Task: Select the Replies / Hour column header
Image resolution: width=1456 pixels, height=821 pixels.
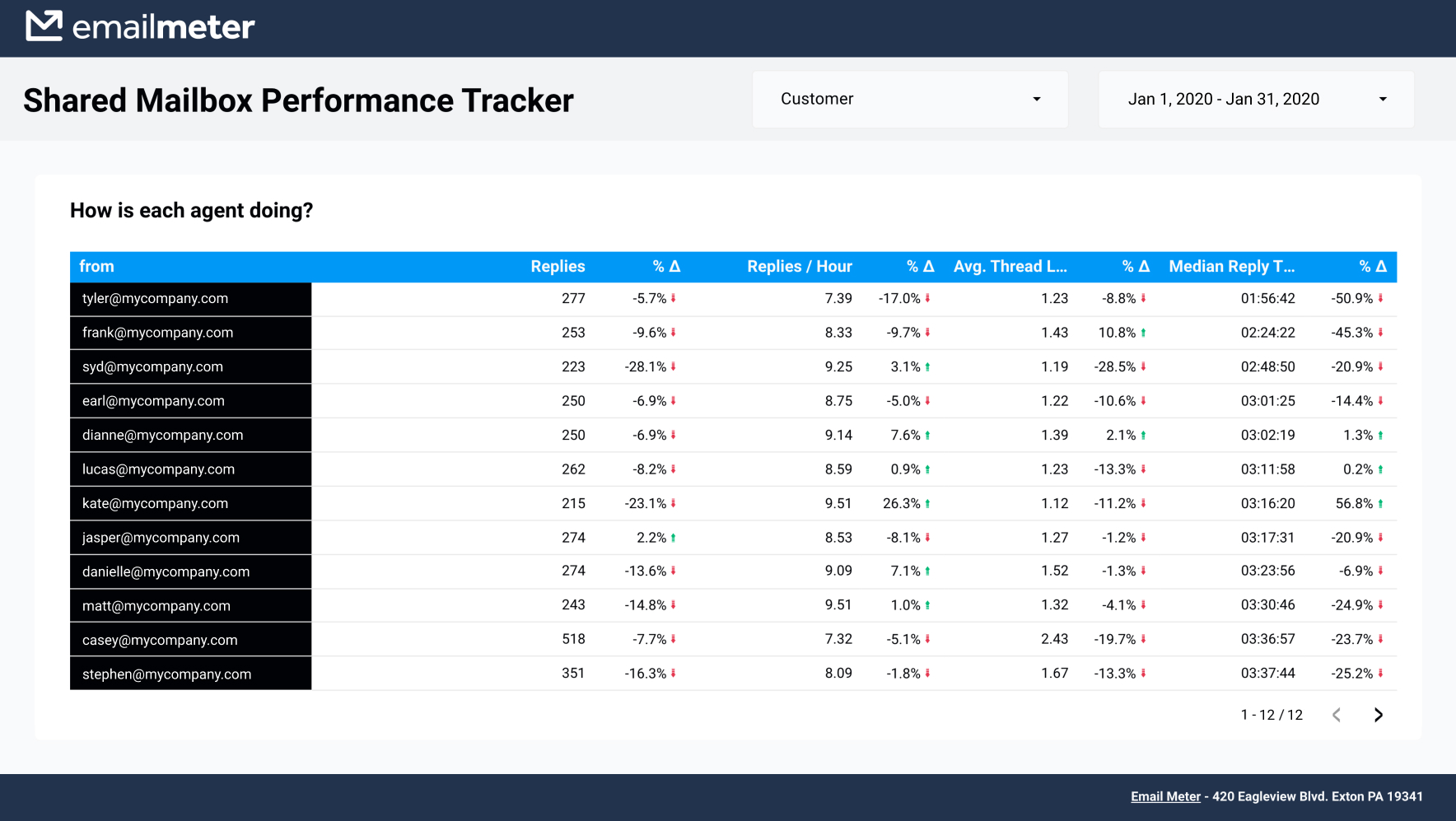Action: pos(799,266)
